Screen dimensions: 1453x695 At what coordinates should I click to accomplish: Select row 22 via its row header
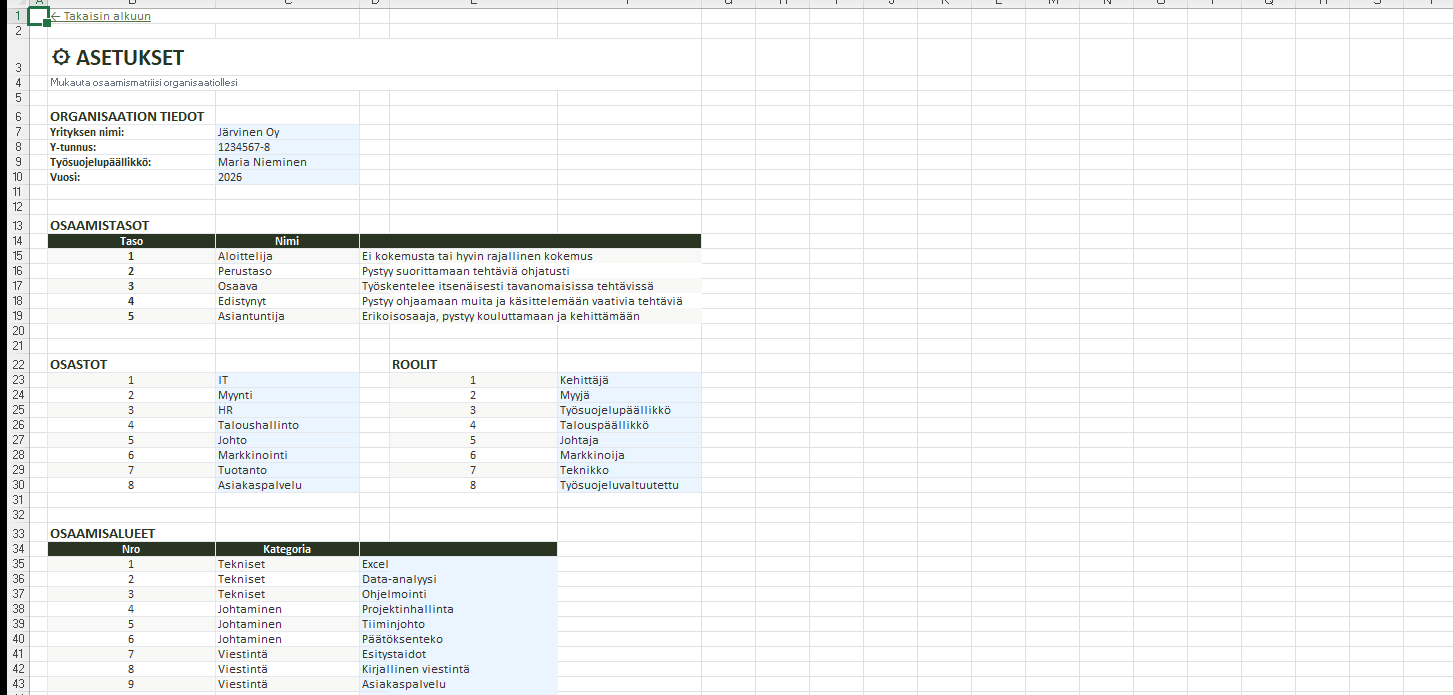(x=17, y=365)
